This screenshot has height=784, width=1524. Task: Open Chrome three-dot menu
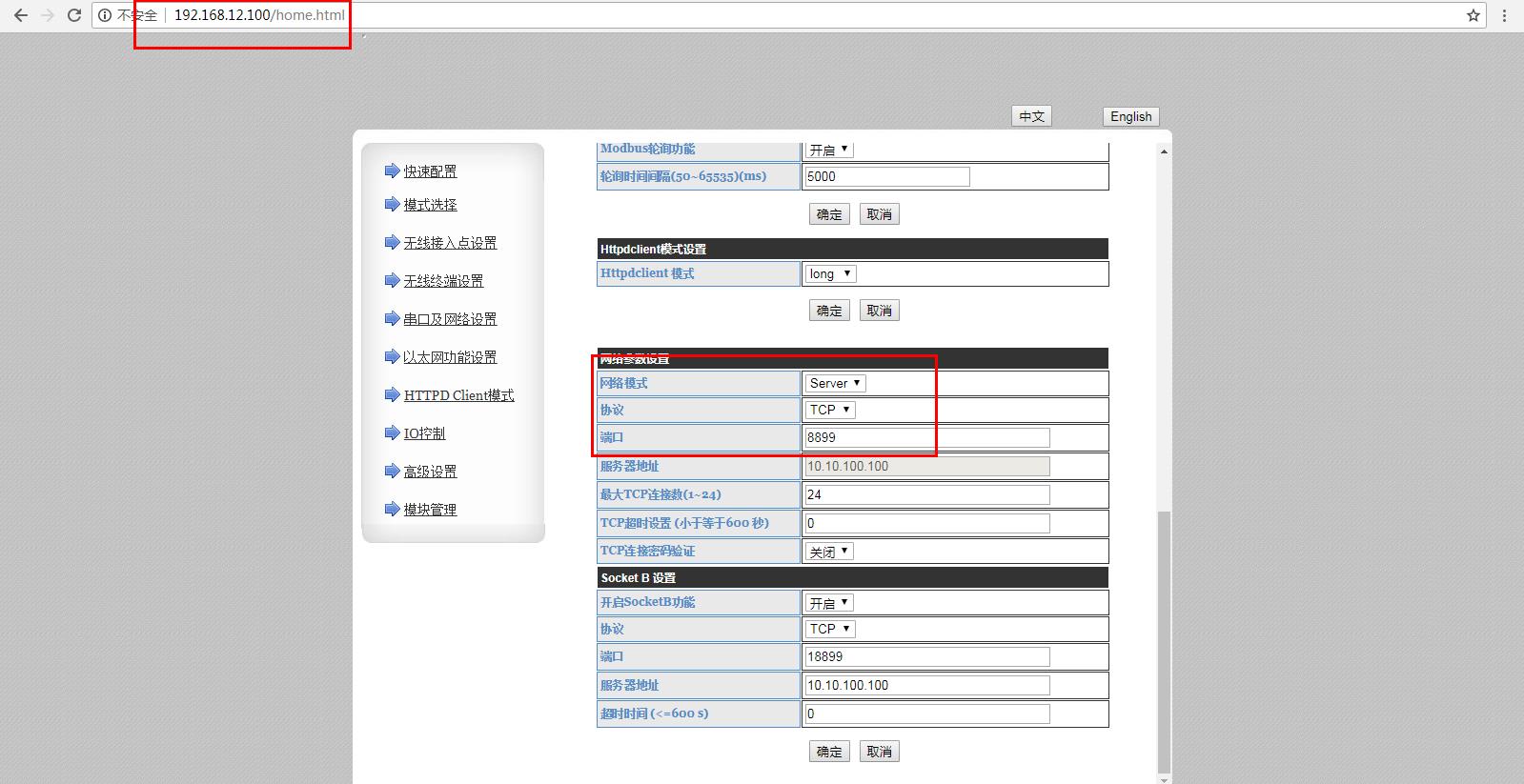1505,15
